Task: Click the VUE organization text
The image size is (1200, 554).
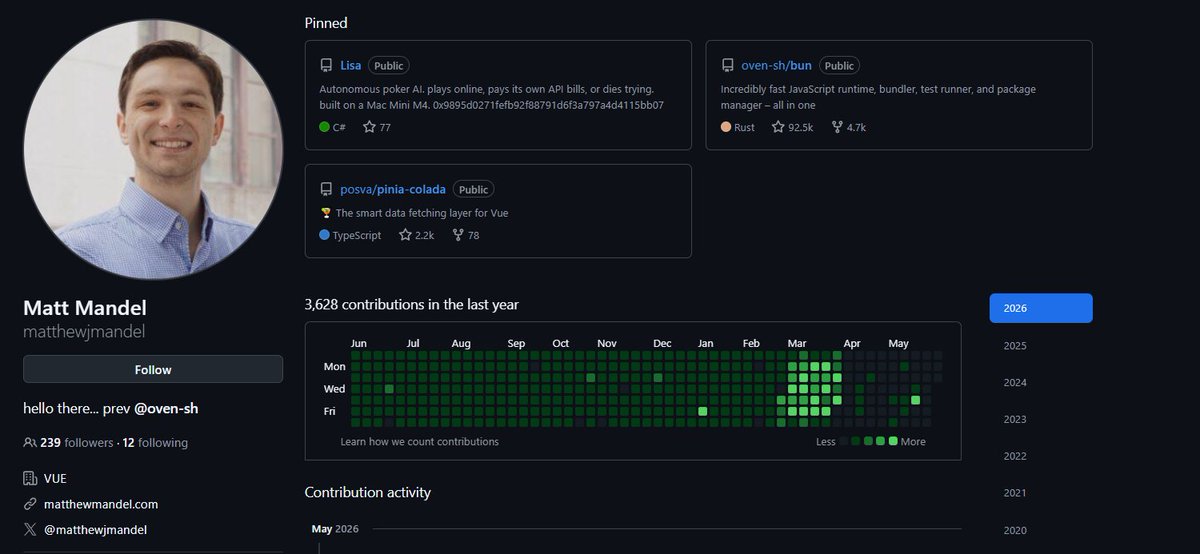Action: 55,479
